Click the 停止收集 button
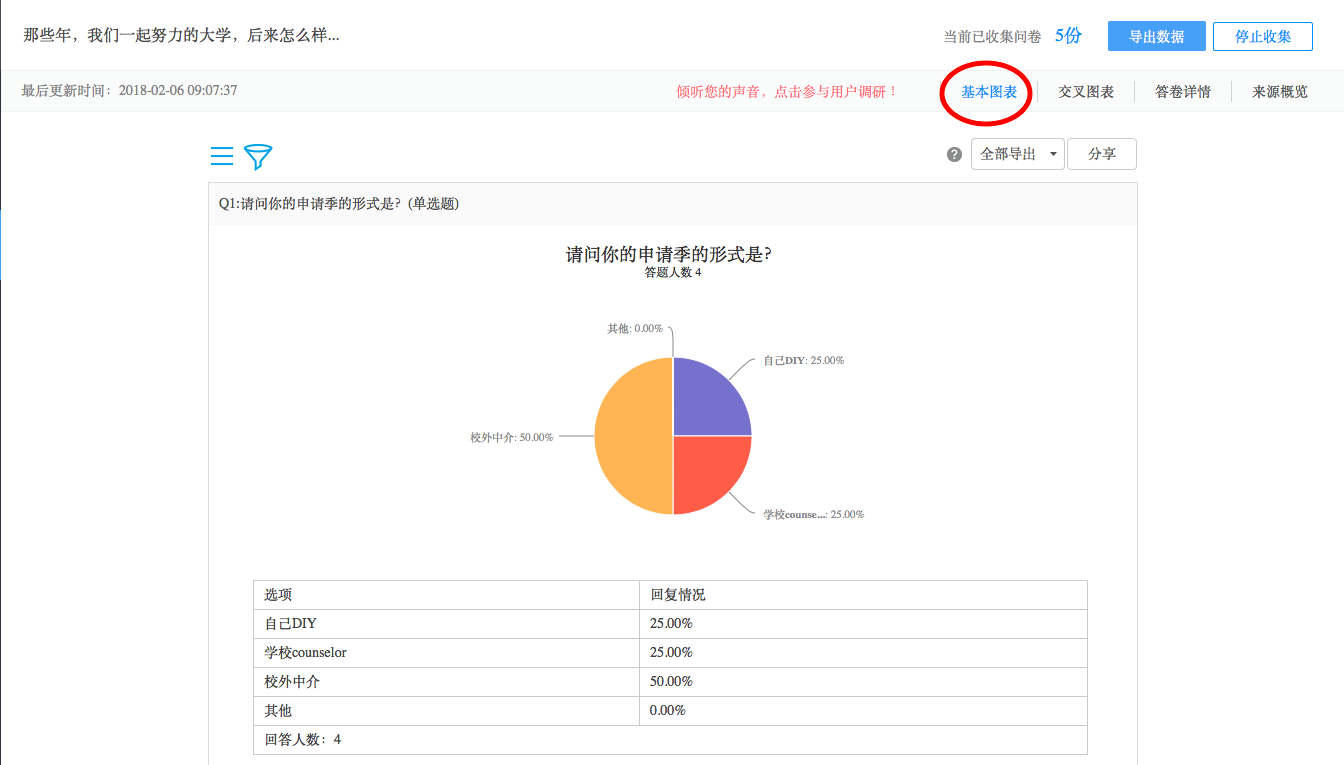Image resolution: width=1344 pixels, height=765 pixels. click(x=1263, y=36)
